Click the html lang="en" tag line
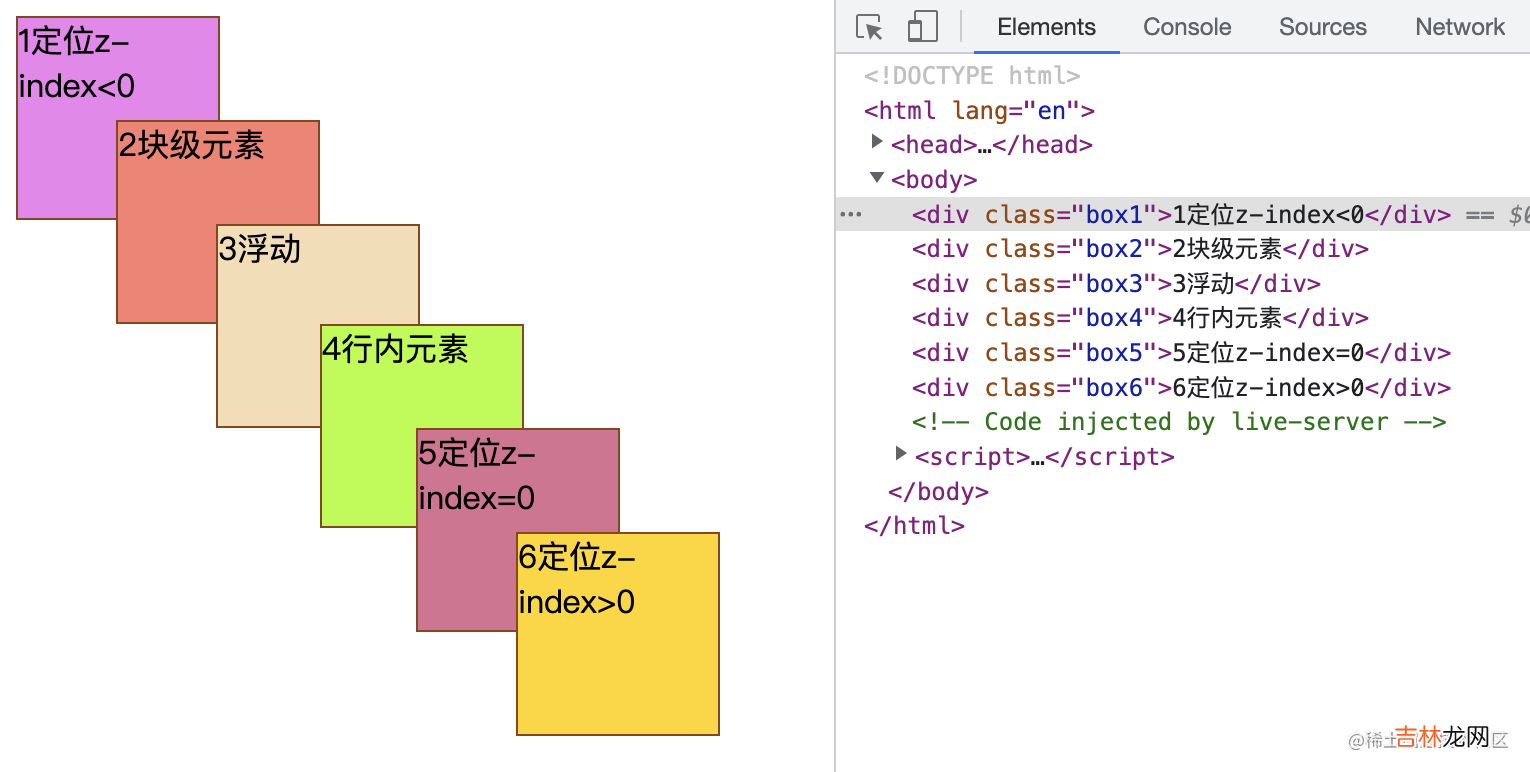The width and height of the screenshot is (1530, 772). pyautogui.click(x=979, y=110)
